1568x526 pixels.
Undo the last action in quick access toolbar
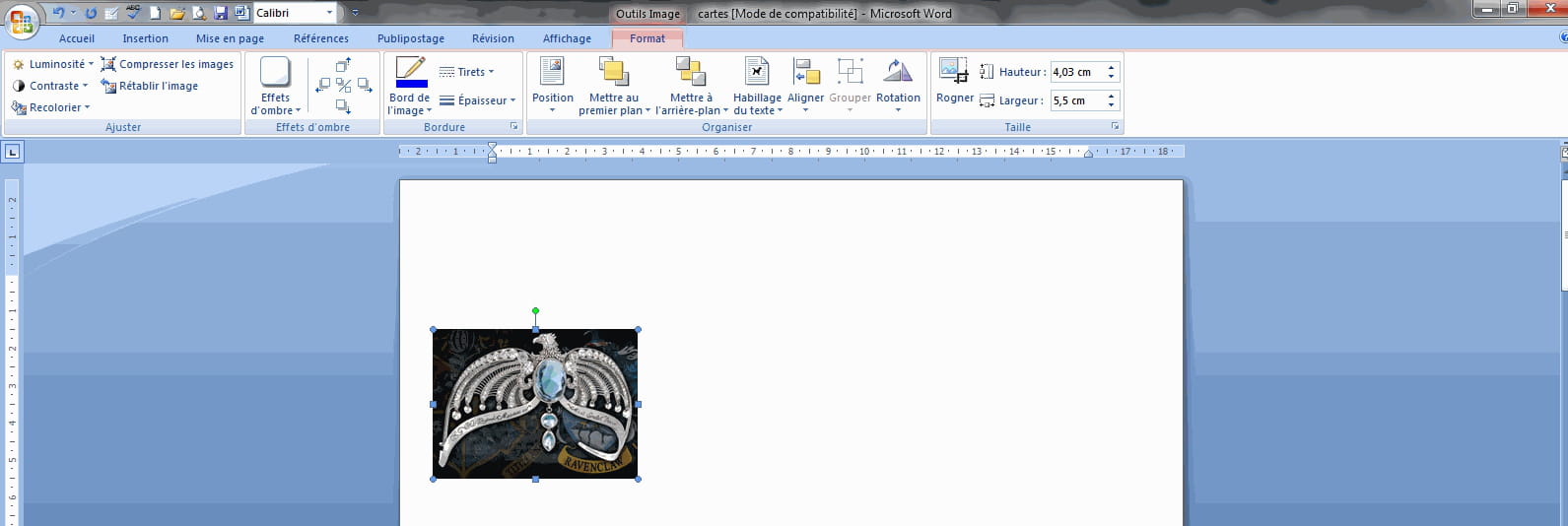click(58, 13)
